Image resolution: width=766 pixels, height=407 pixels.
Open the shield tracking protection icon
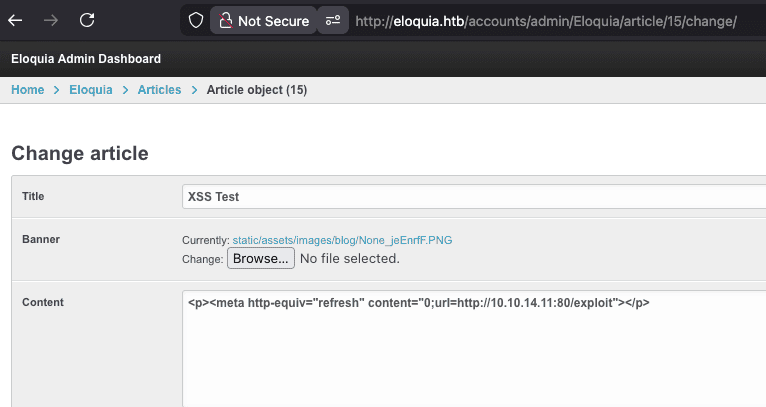tap(196, 21)
